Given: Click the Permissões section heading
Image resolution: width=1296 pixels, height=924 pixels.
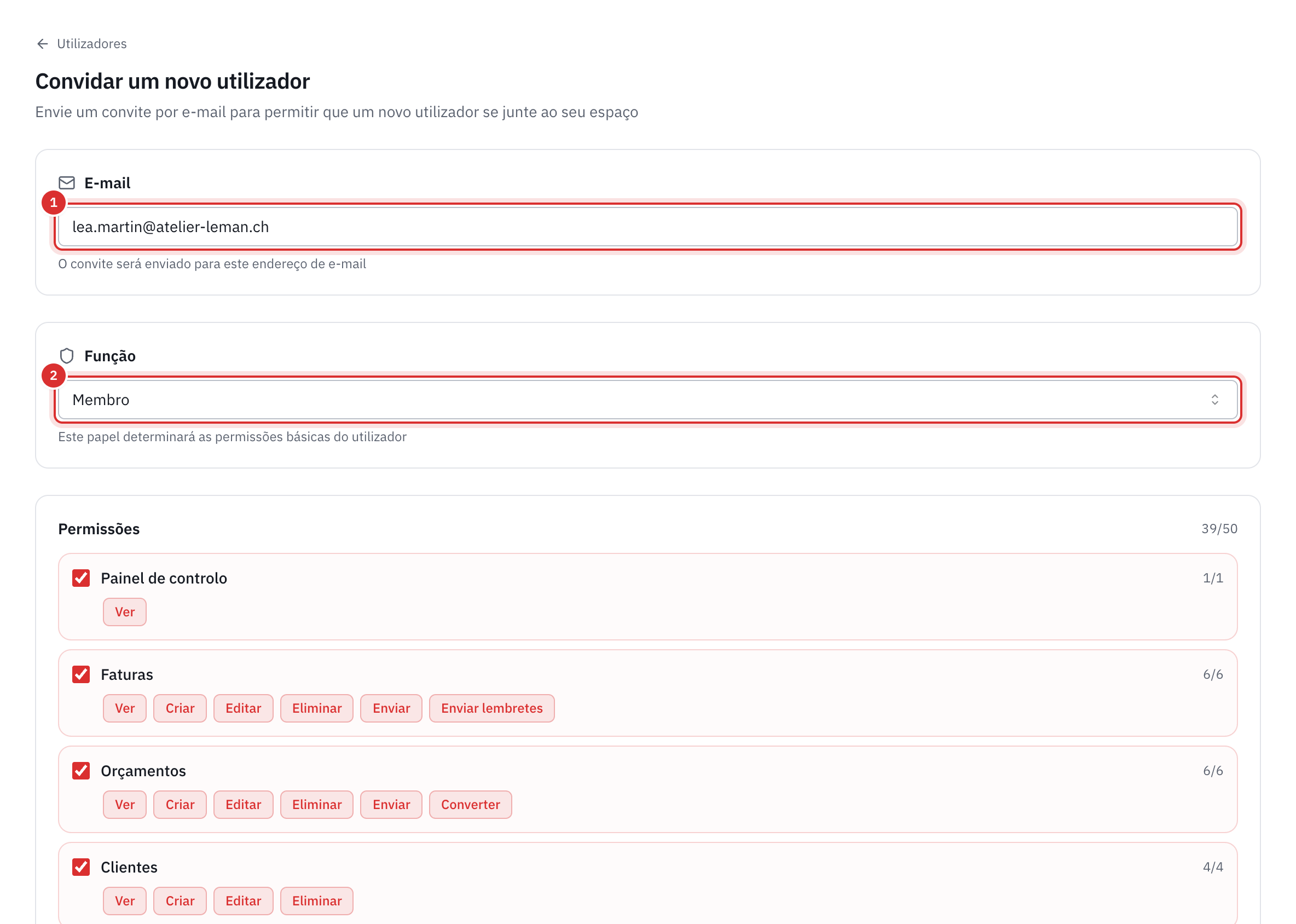Looking at the screenshot, I should 99,529.
